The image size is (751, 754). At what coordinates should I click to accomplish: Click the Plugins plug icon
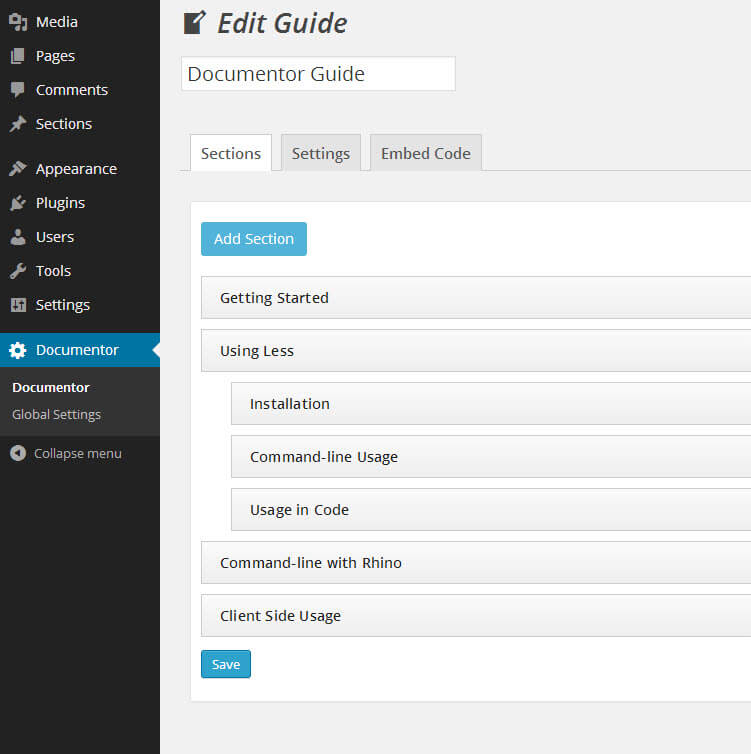click(x=18, y=203)
